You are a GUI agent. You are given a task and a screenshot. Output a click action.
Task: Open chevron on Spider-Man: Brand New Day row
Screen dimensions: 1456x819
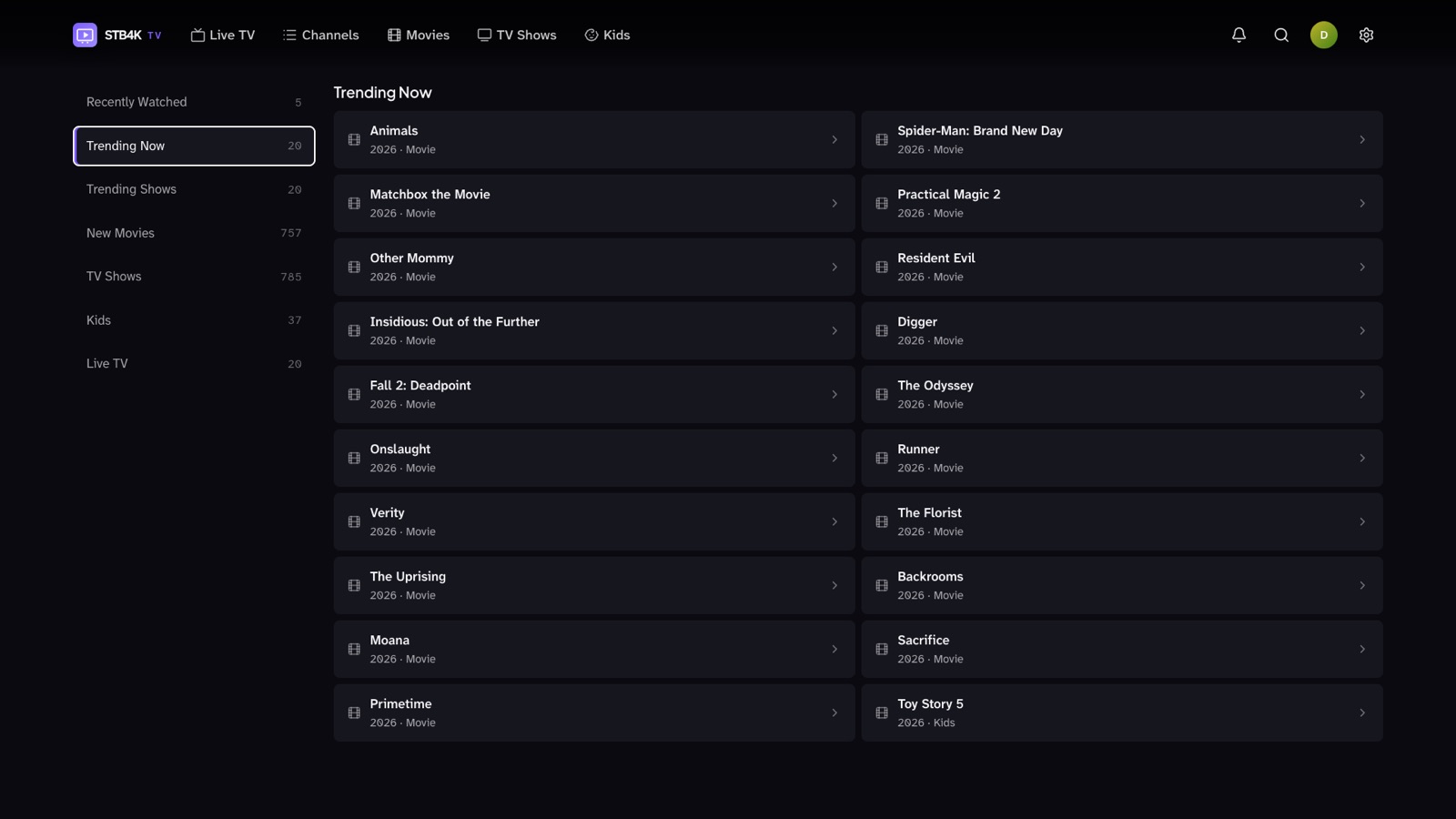coord(1362,140)
